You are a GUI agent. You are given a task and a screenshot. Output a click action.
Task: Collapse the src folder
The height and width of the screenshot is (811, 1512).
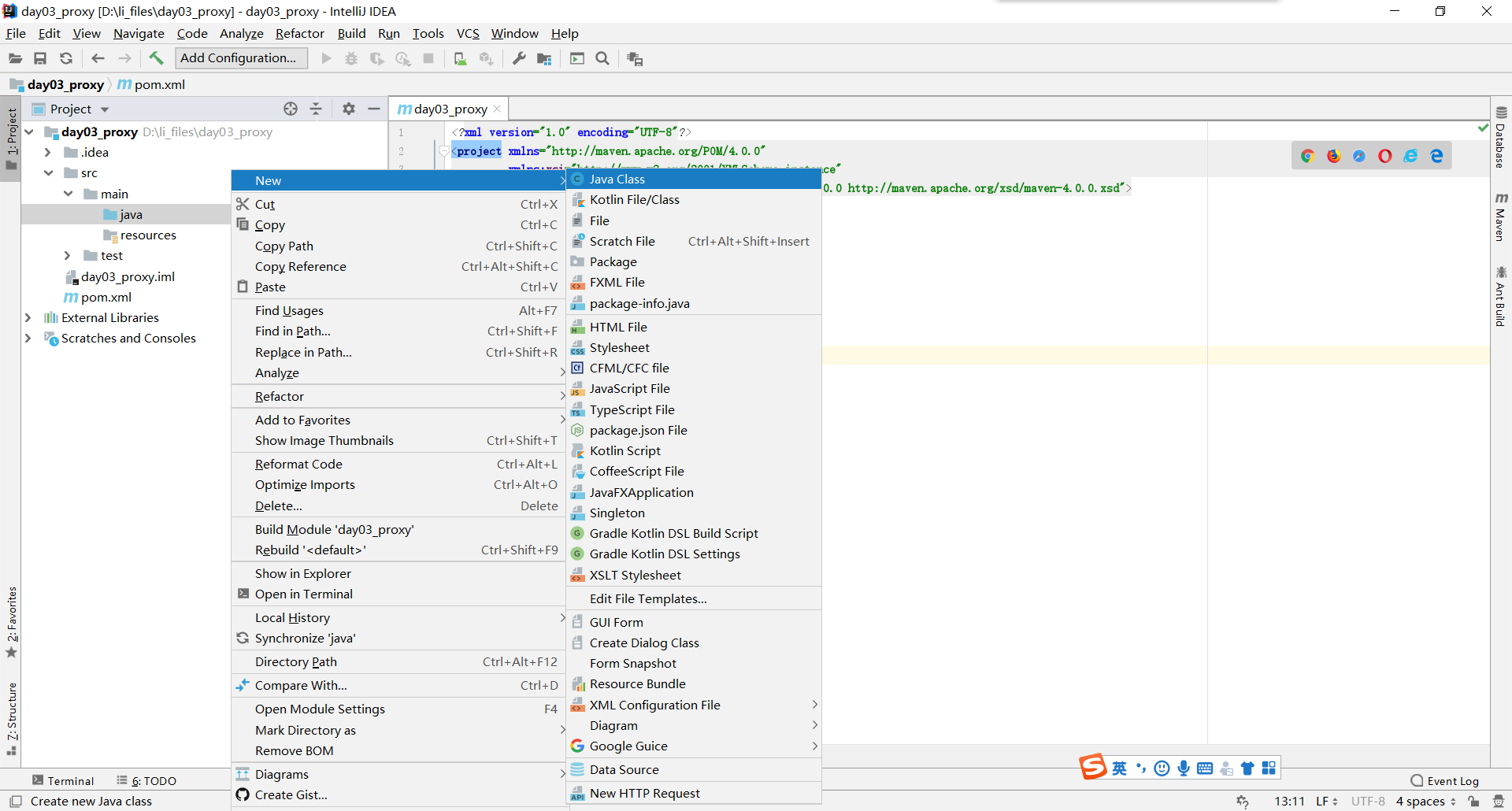point(47,172)
